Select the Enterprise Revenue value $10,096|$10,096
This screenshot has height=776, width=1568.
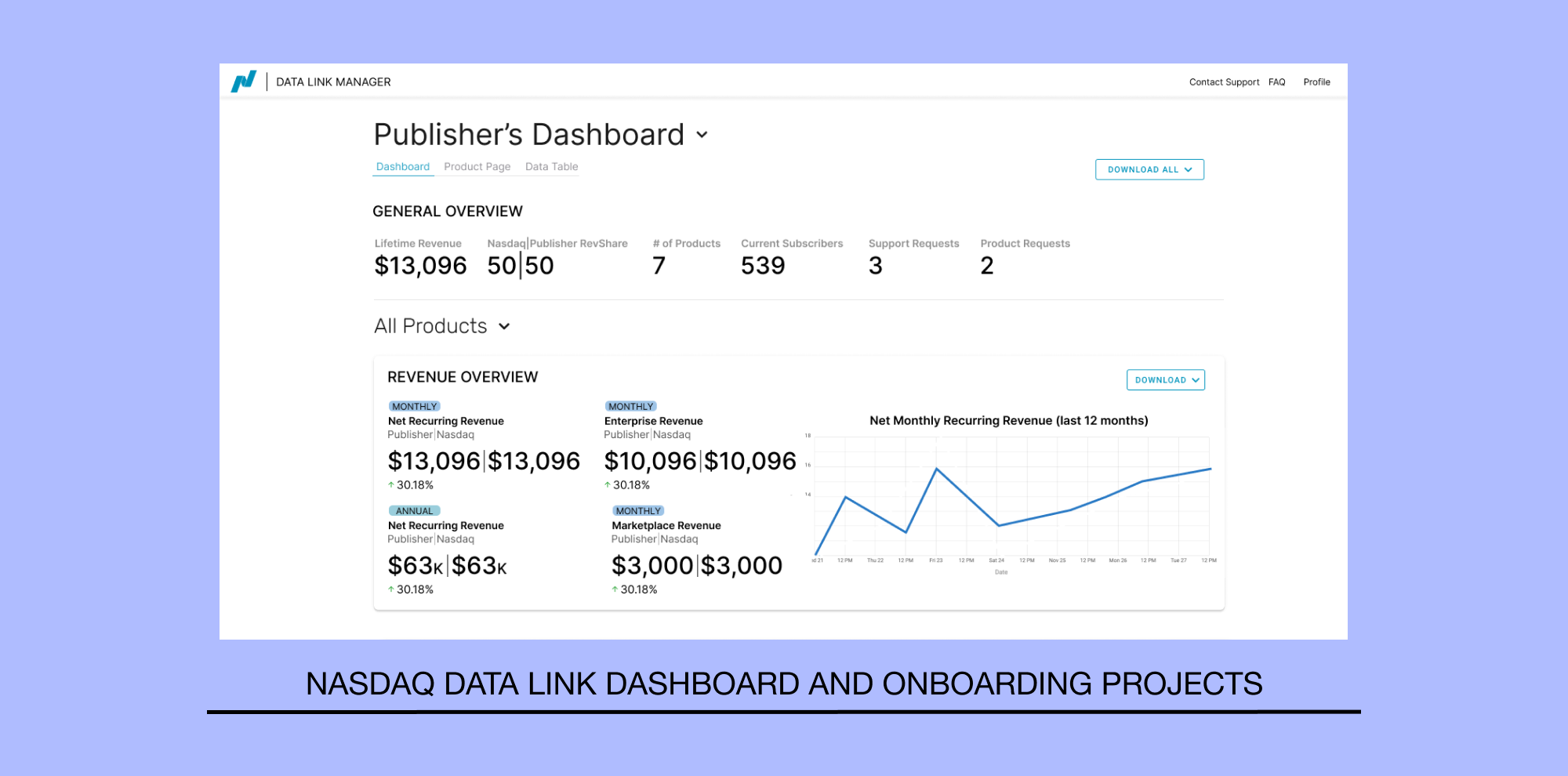pyautogui.click(x=700, y=461)
